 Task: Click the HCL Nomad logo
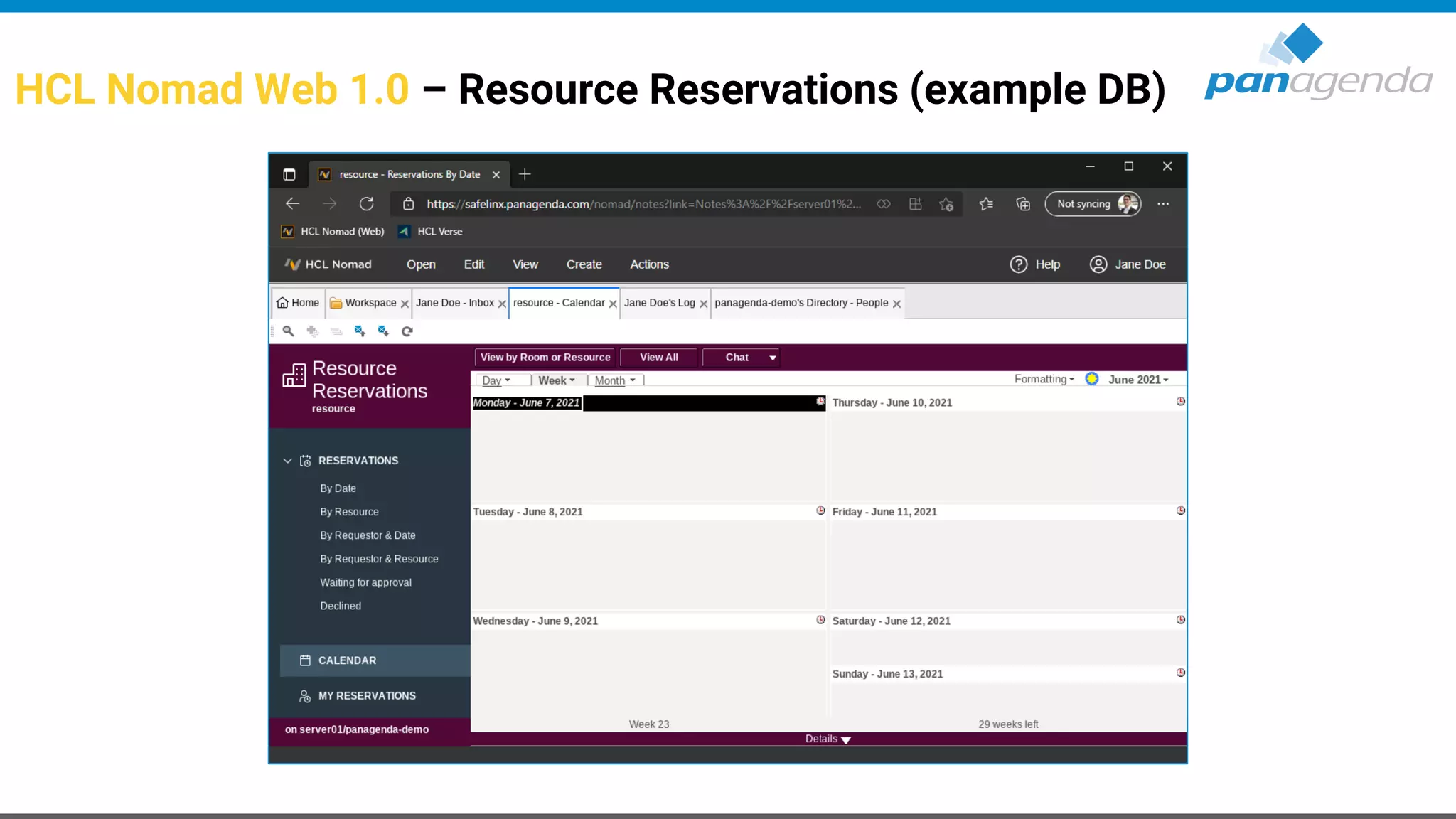coord(328,264)
